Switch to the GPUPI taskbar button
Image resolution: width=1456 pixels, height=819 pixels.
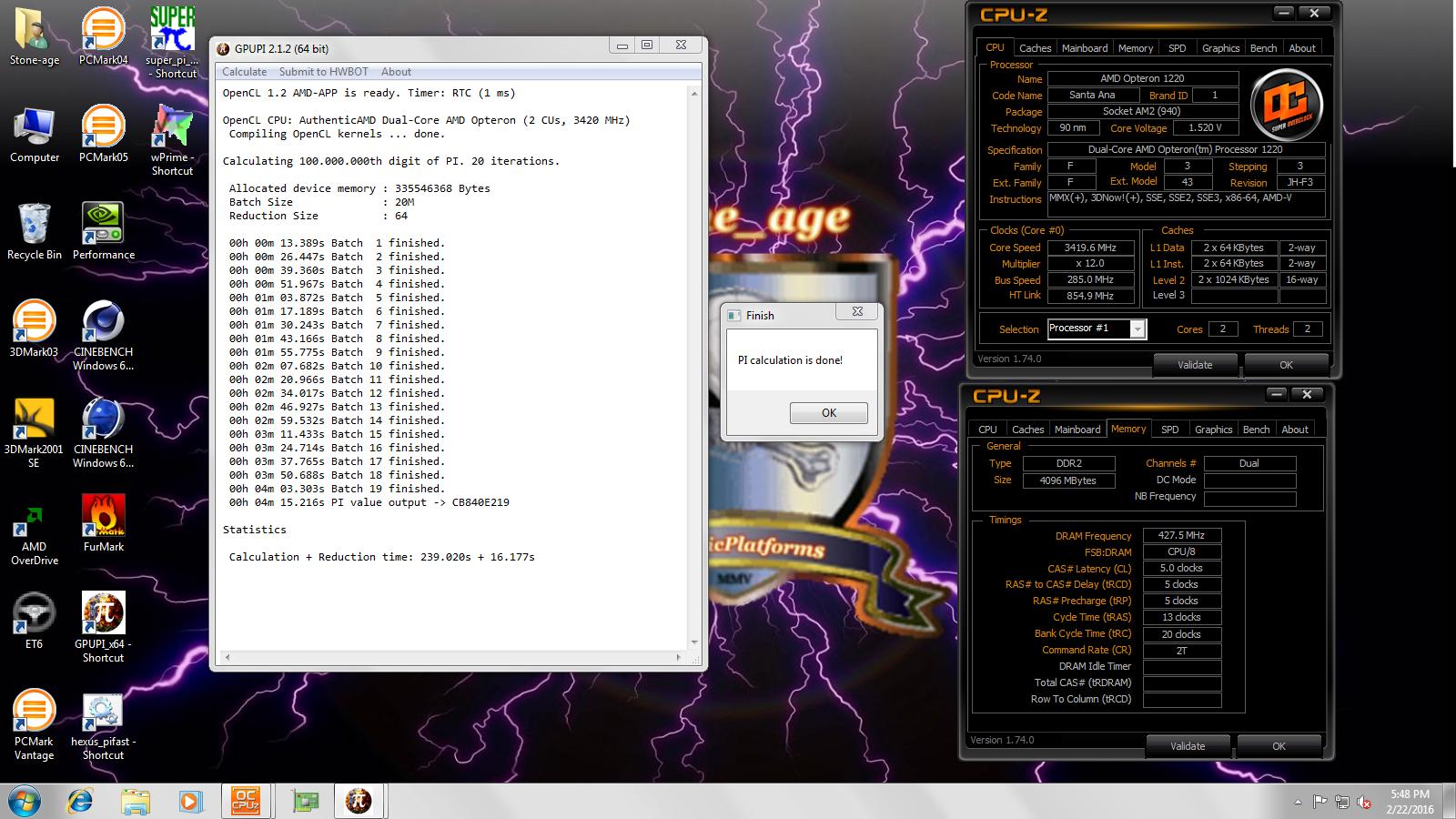pyautogui.click(x=359, y=802)
